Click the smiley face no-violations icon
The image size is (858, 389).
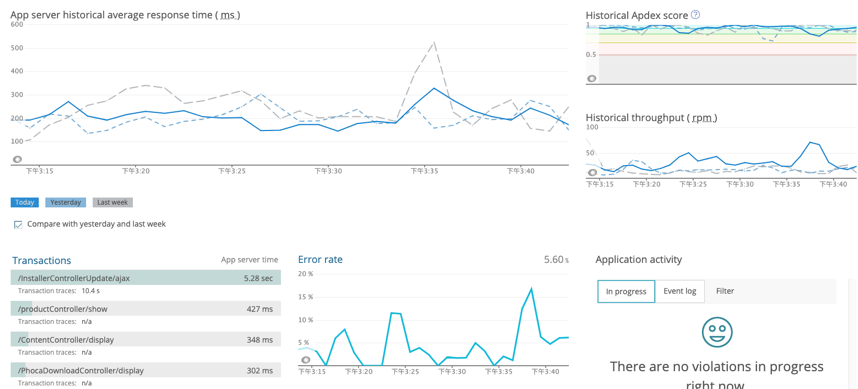[x=717, y=331]
